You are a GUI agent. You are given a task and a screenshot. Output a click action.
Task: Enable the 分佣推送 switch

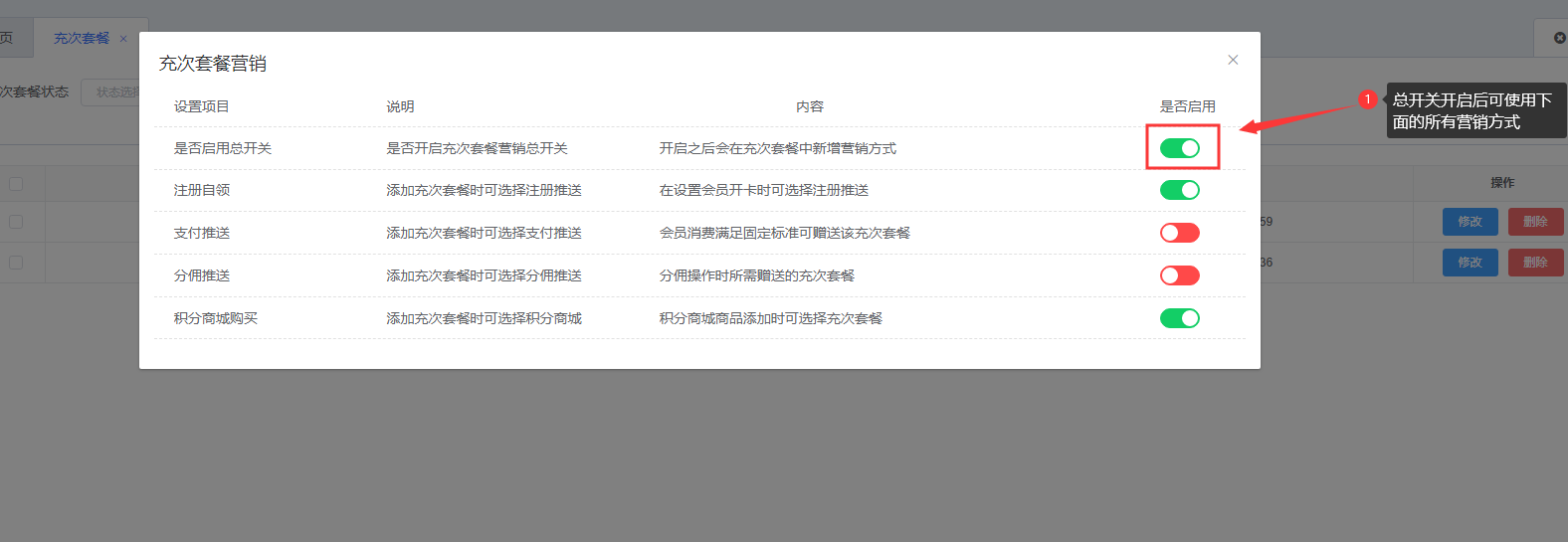(x=1180, y=275)
